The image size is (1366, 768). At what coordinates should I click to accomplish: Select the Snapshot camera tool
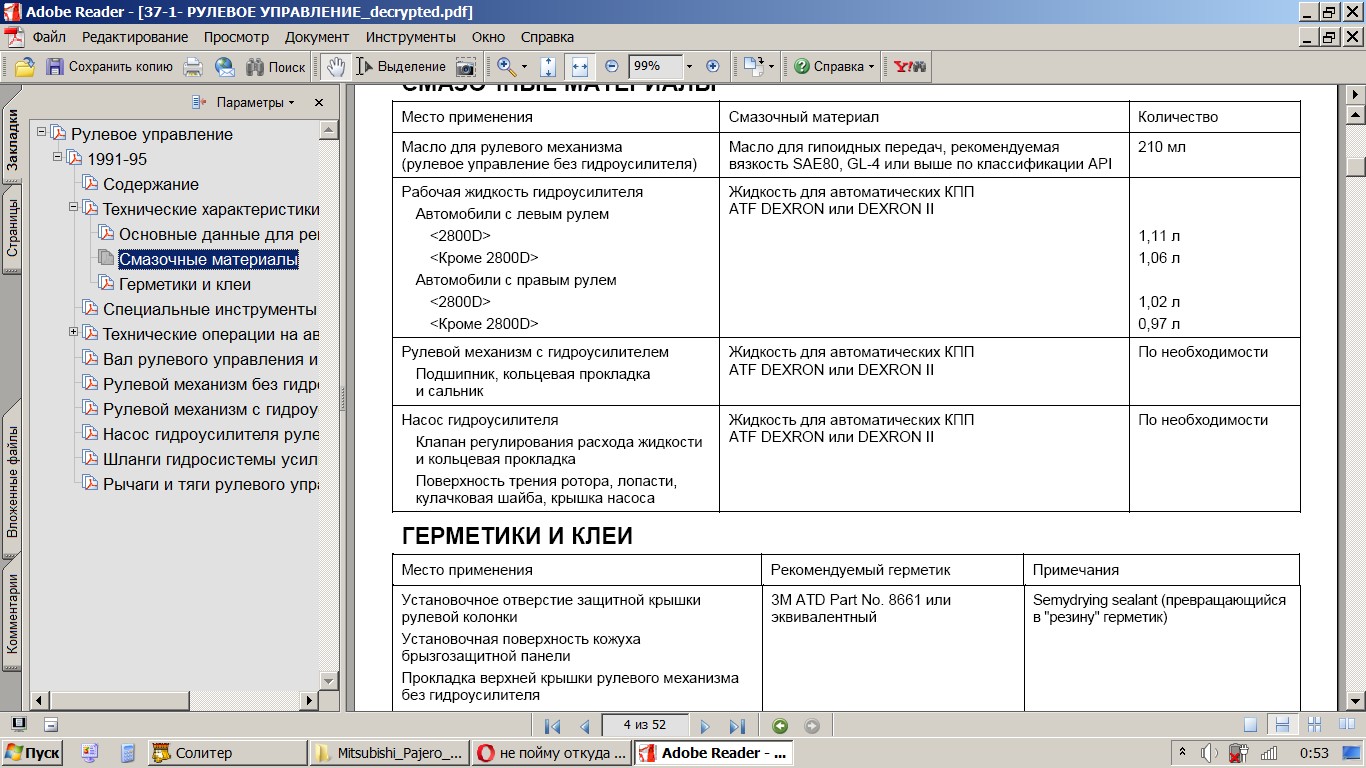[465, 67]
